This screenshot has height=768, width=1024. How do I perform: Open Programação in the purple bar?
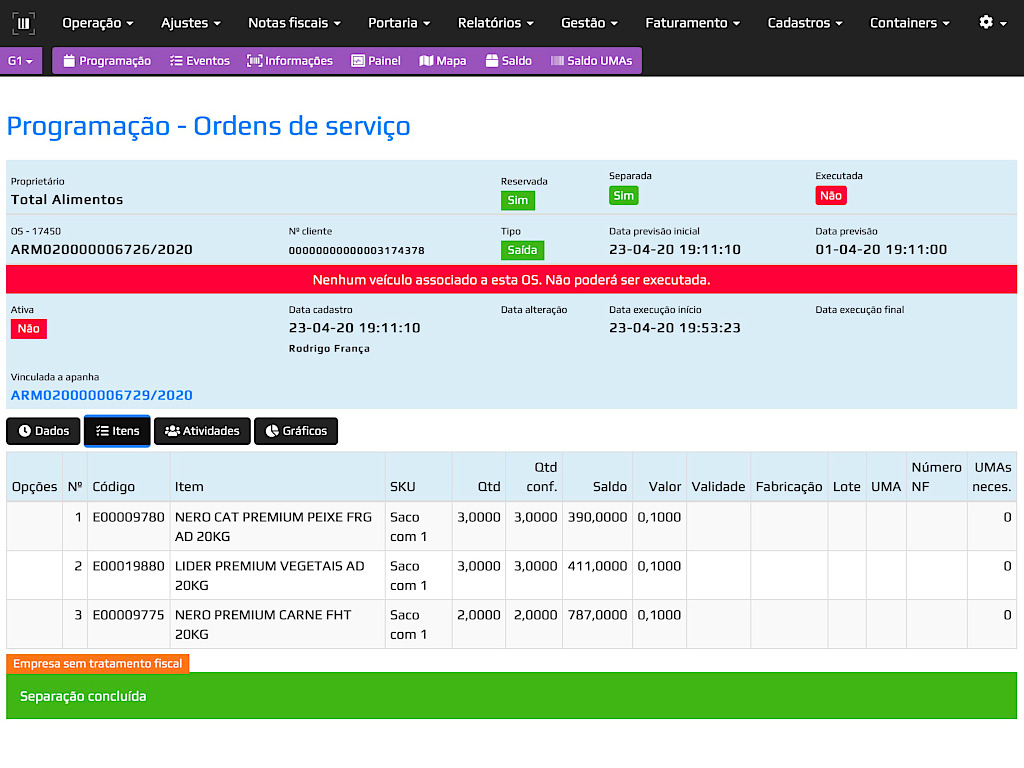coord(107,61)
